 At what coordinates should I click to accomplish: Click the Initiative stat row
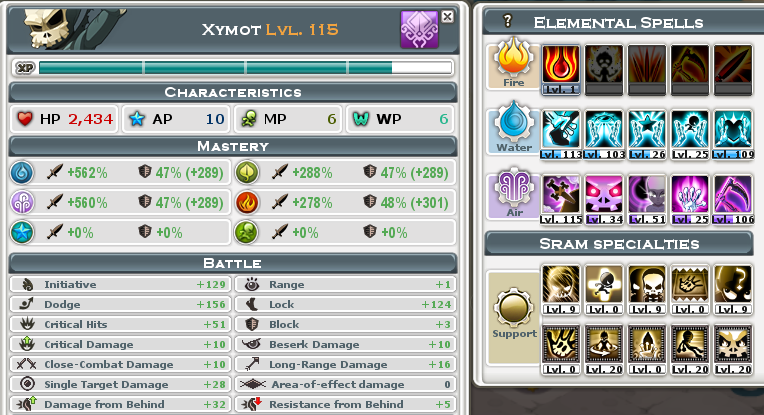tap(120, 284)
